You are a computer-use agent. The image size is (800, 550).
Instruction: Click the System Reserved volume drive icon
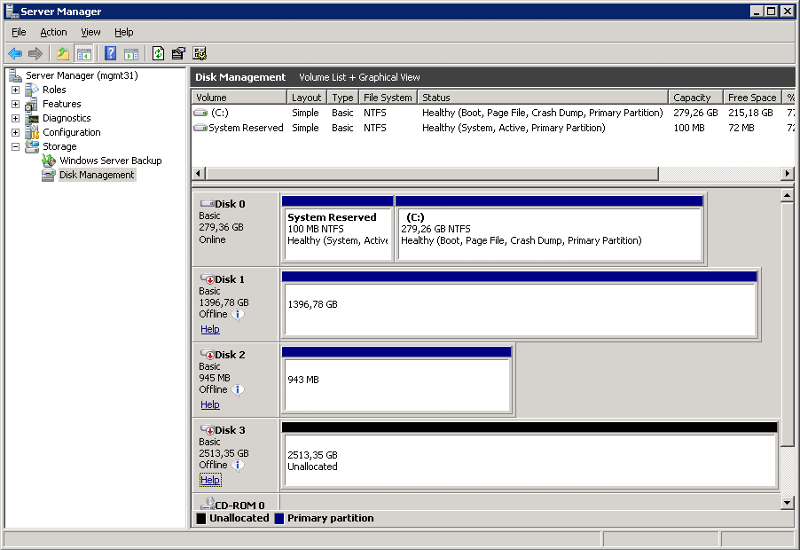pyautogui.click(x=201, y=128)
